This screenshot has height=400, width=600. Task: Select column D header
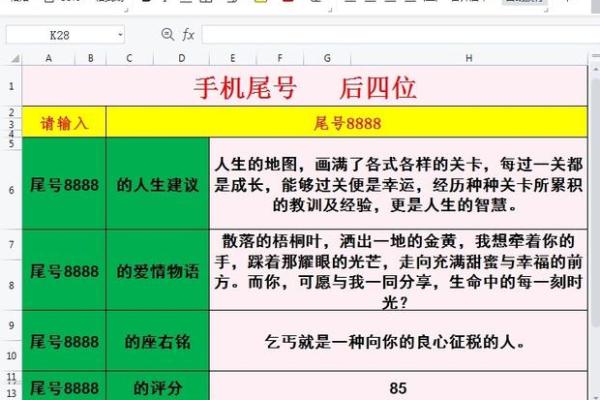[x=182, y=58]
